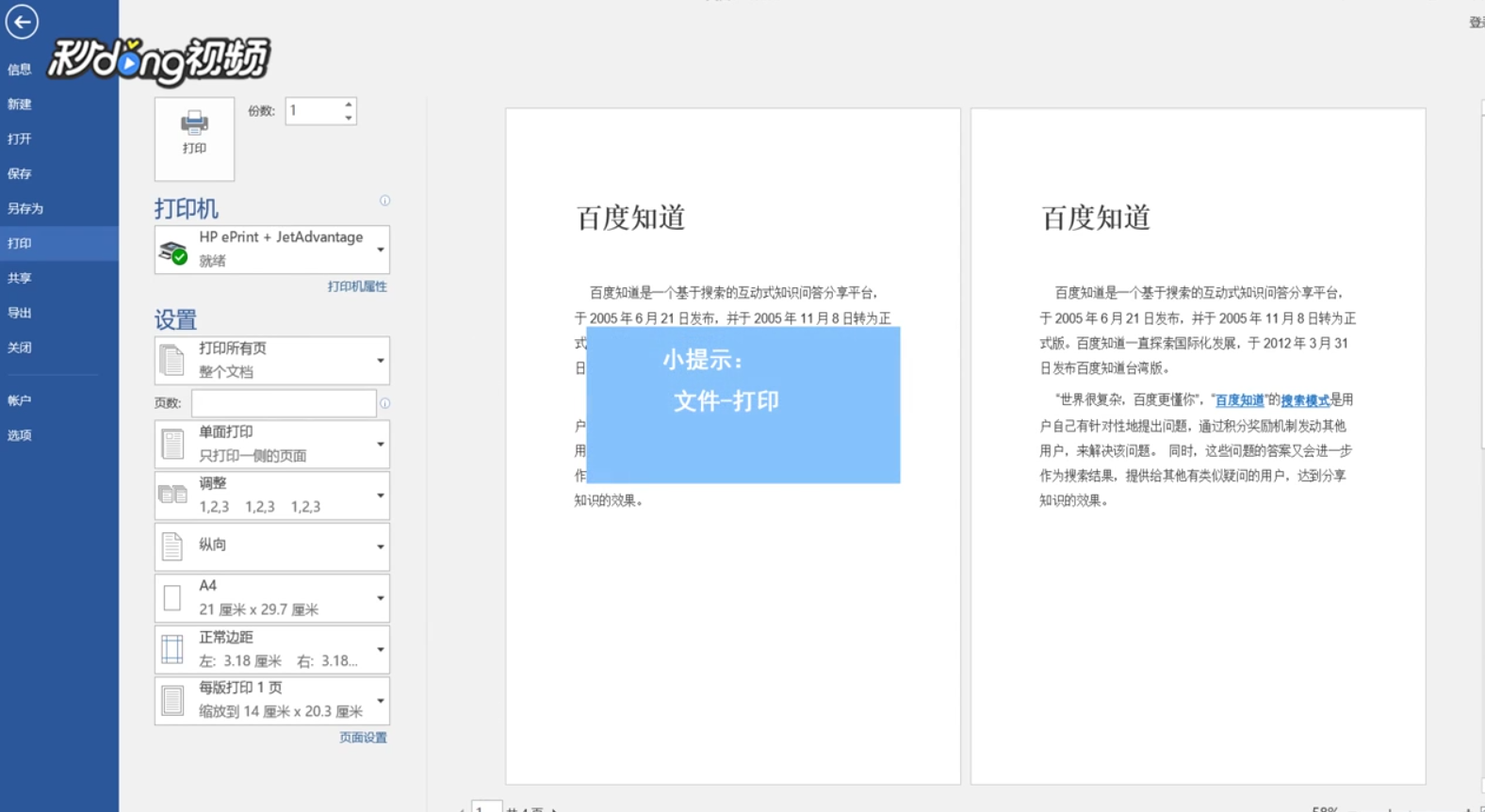The width and height of the screenshot is (1485, 812).
Task: Click the 设置 section heading
Action: pos(175,320)
